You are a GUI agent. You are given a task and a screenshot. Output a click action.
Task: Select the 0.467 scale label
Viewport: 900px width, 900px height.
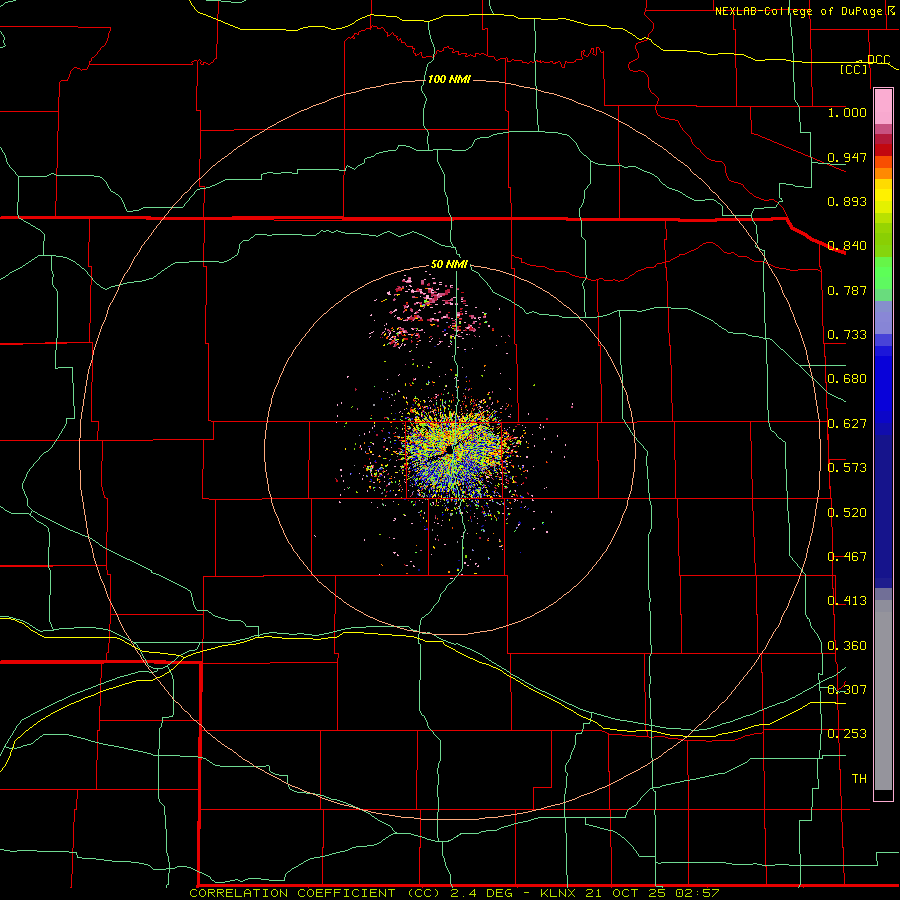(x=847, y=557)
